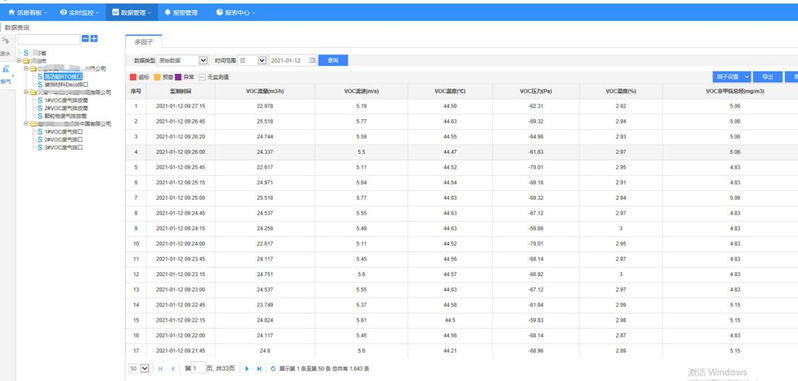798x381 pixels.
Task: Open the calendar picker icon
Action: point(312,60)
